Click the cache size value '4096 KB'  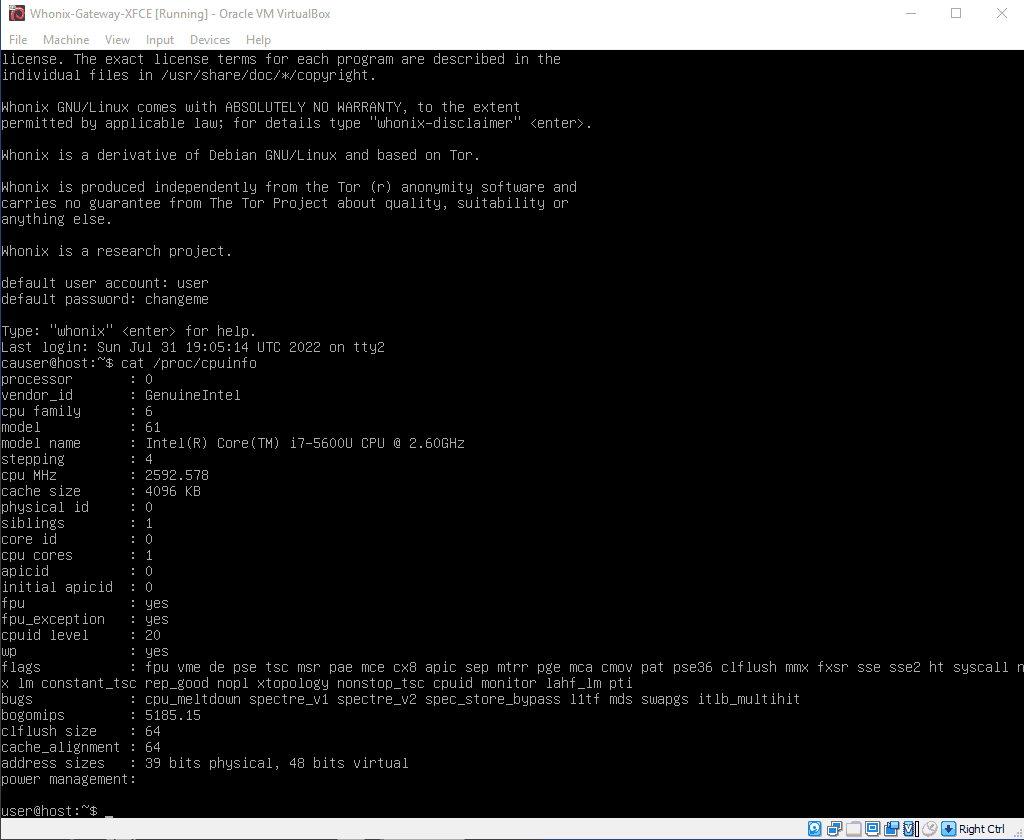click(173, 491)
